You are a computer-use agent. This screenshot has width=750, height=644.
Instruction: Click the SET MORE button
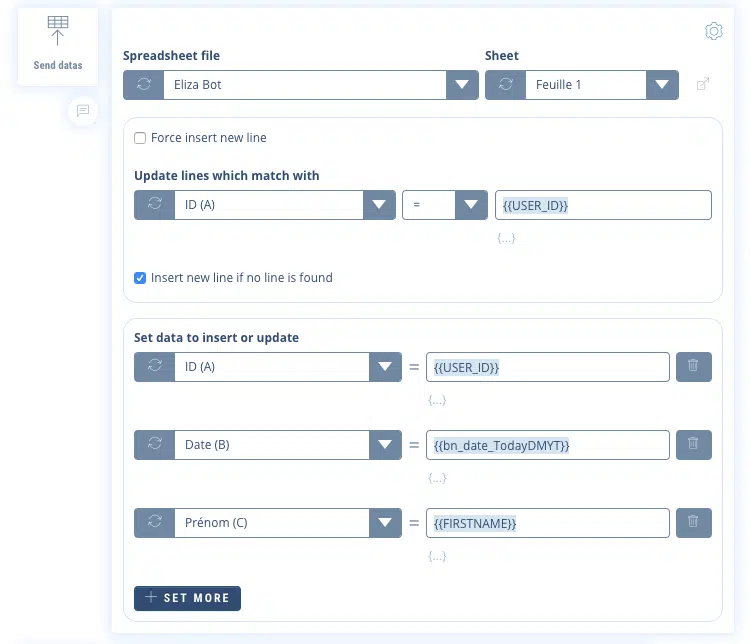[x=187, y=598]
